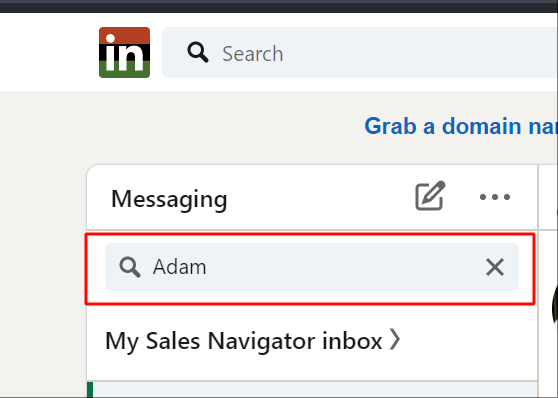Screen dimensions: 558x398
Task: Place cursor in the 'Adam' search text
Action: (179, 267)
